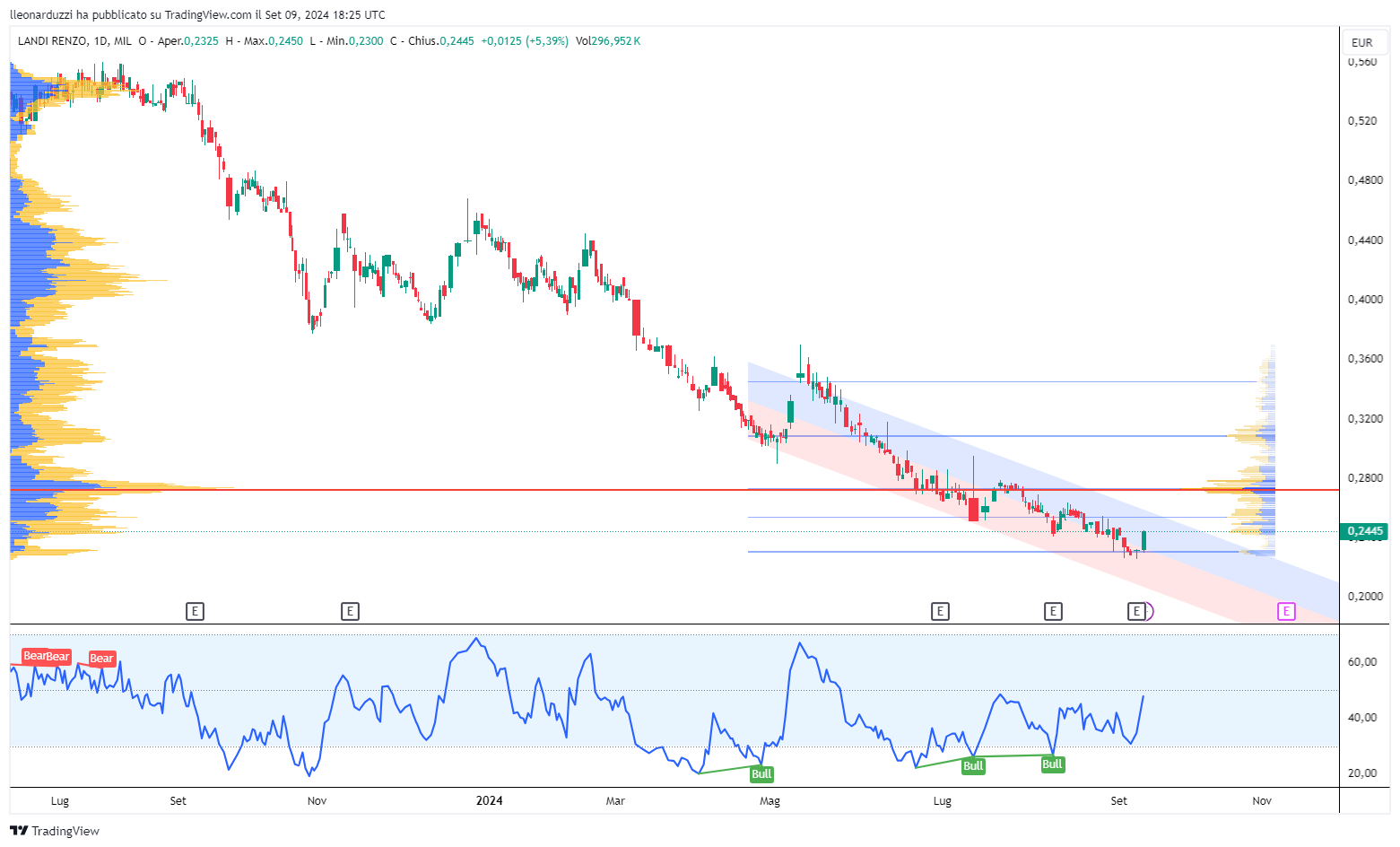Click the 2024 label on the time axis
The height and width of the screenshot is (847, 1400).
[489, 800]
